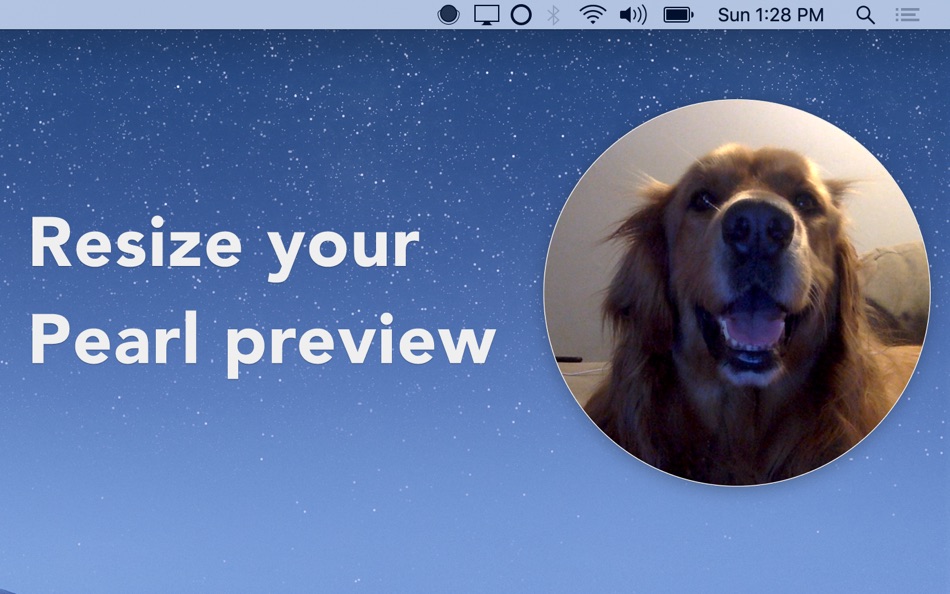Image resolution: width=950 pixels, height=594 pixels.
Task: Open the Pearl menu bar icon
Action: click(x=448, y=15)
